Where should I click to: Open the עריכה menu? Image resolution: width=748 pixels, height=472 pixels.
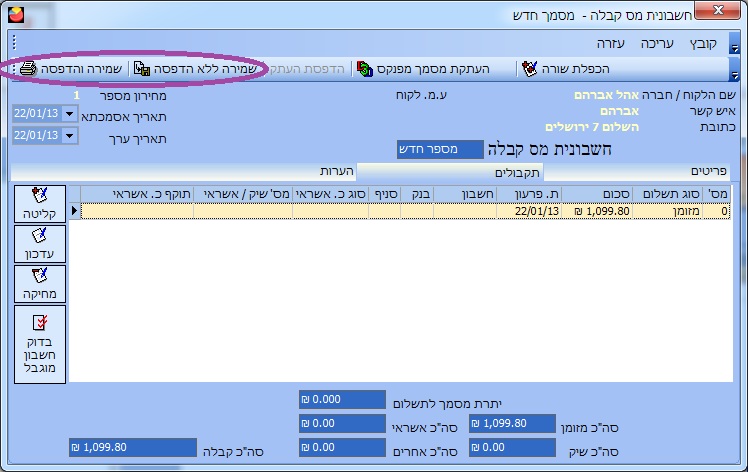point(657,44)
